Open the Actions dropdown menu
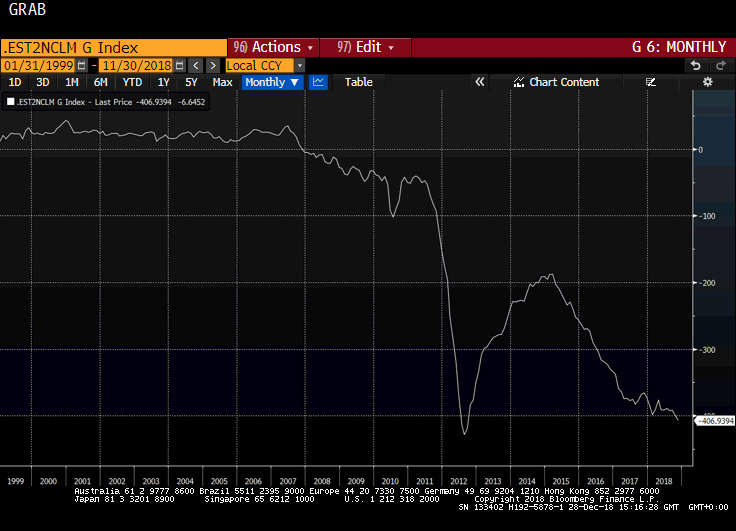 coord(273,47)
